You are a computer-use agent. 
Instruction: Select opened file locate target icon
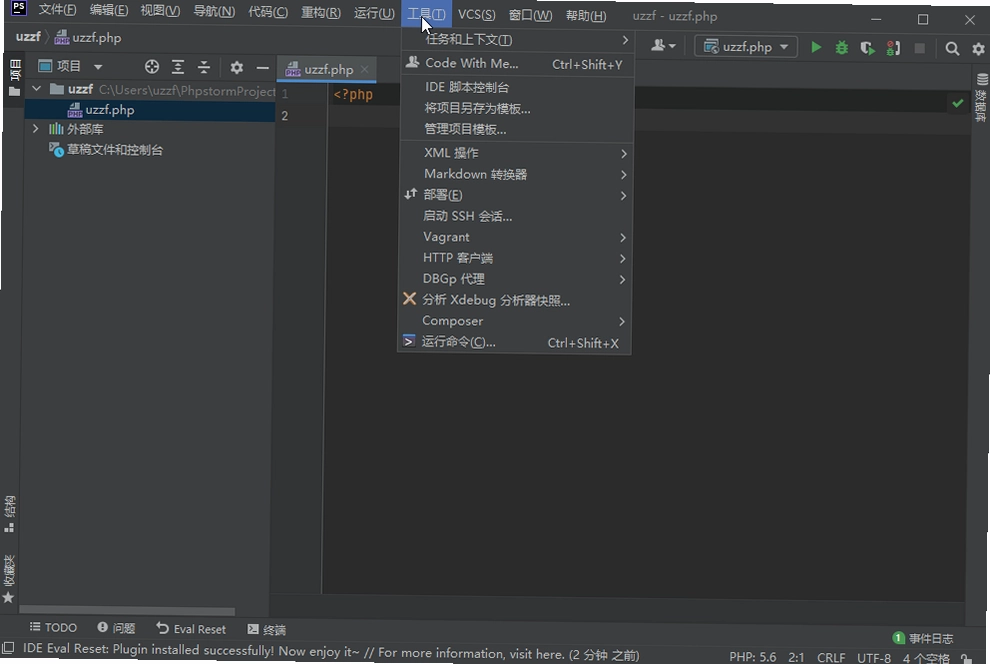(152, 67)
